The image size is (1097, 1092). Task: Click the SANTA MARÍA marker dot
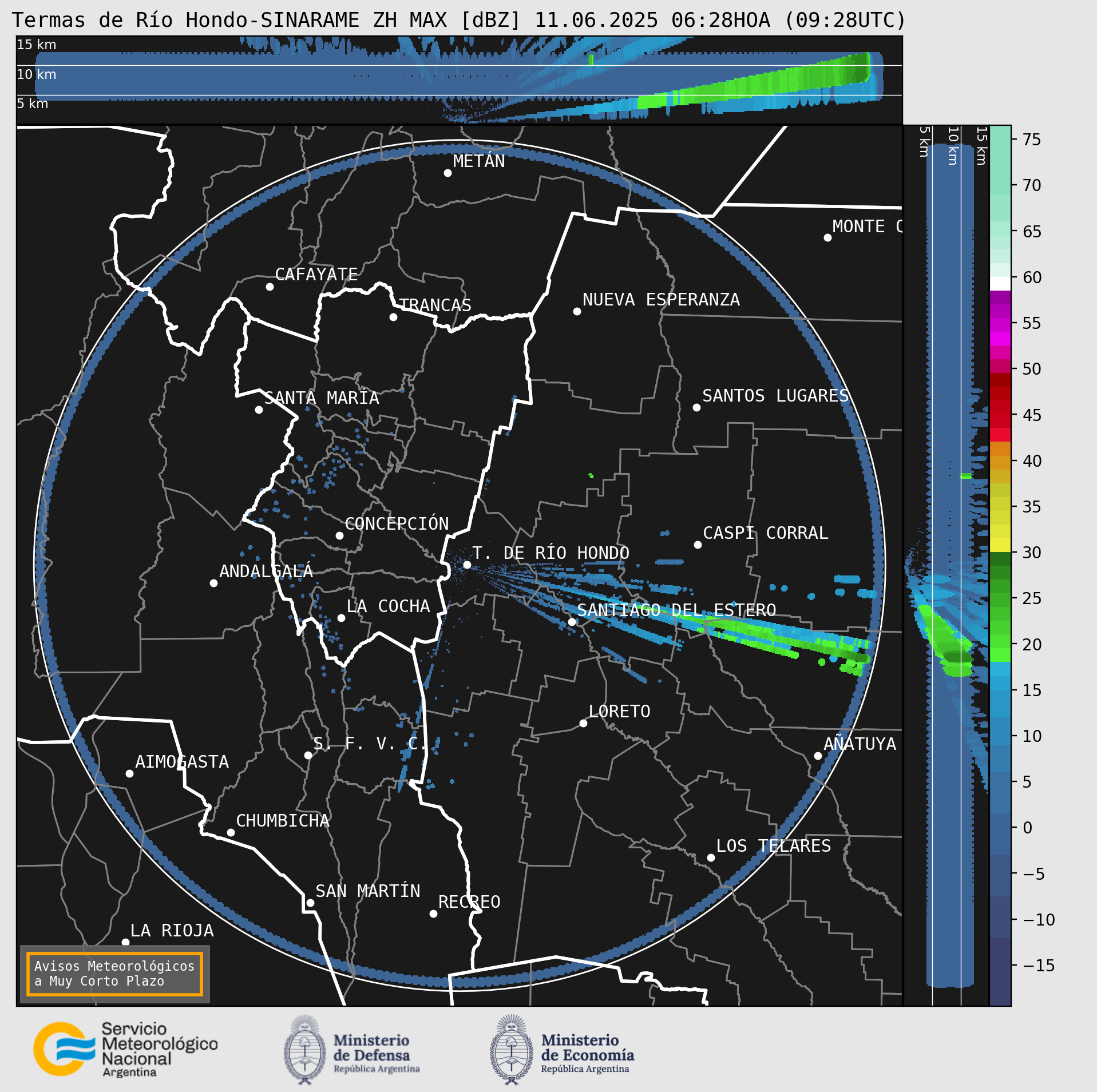pyautogui.click(x=259, y=410)
